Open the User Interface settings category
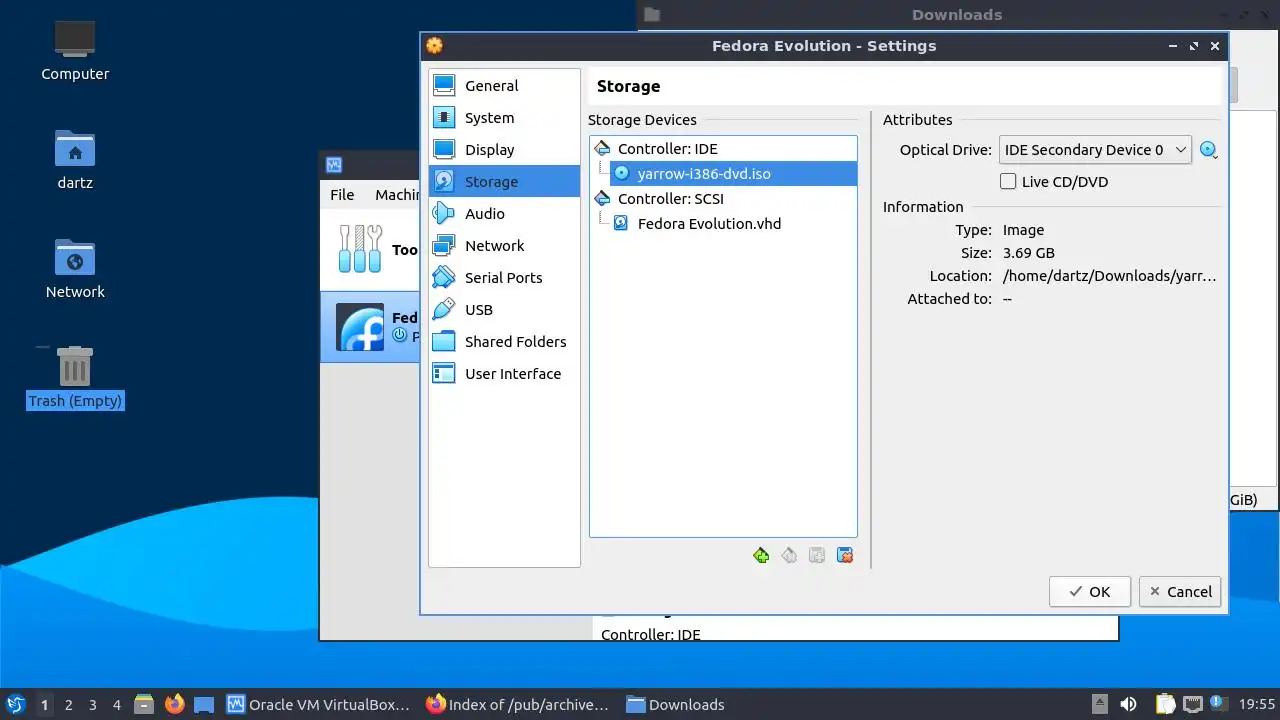The height and width of the screenshot is (720, 1280). click(x=504, y=374)
